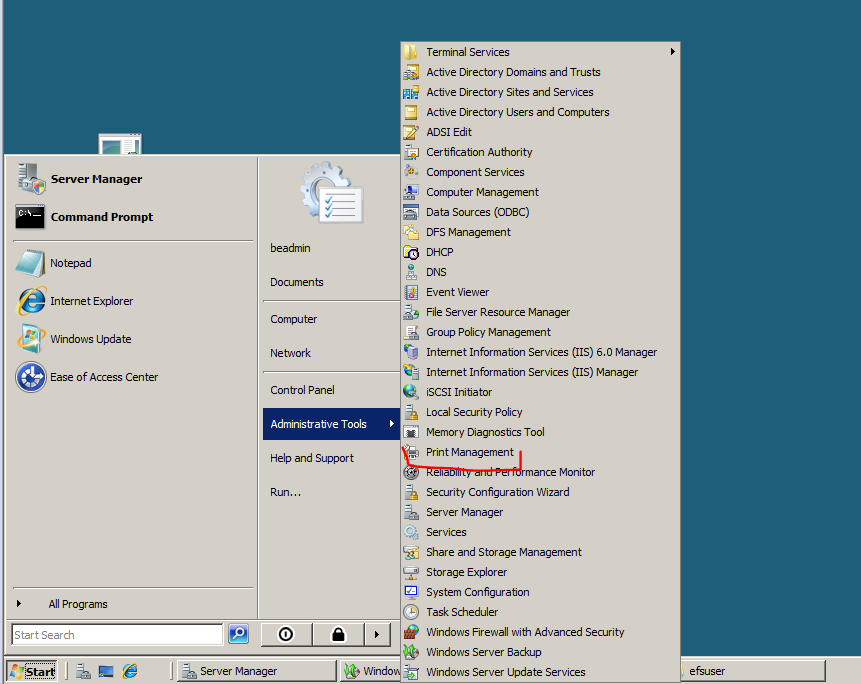861x684 pixels.
Task: Select Computer Management menu entry
Action: 541,192
